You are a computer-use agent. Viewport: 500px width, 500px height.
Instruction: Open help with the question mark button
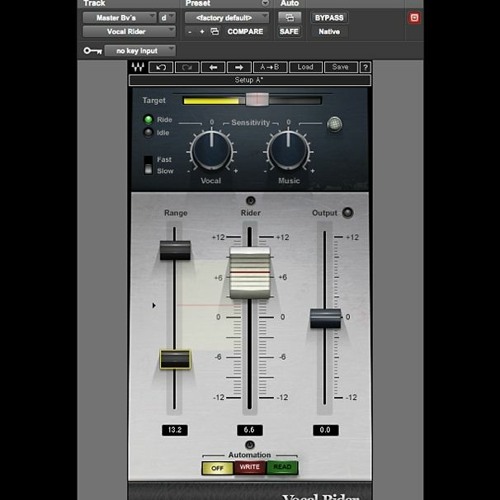click(365, 67)
